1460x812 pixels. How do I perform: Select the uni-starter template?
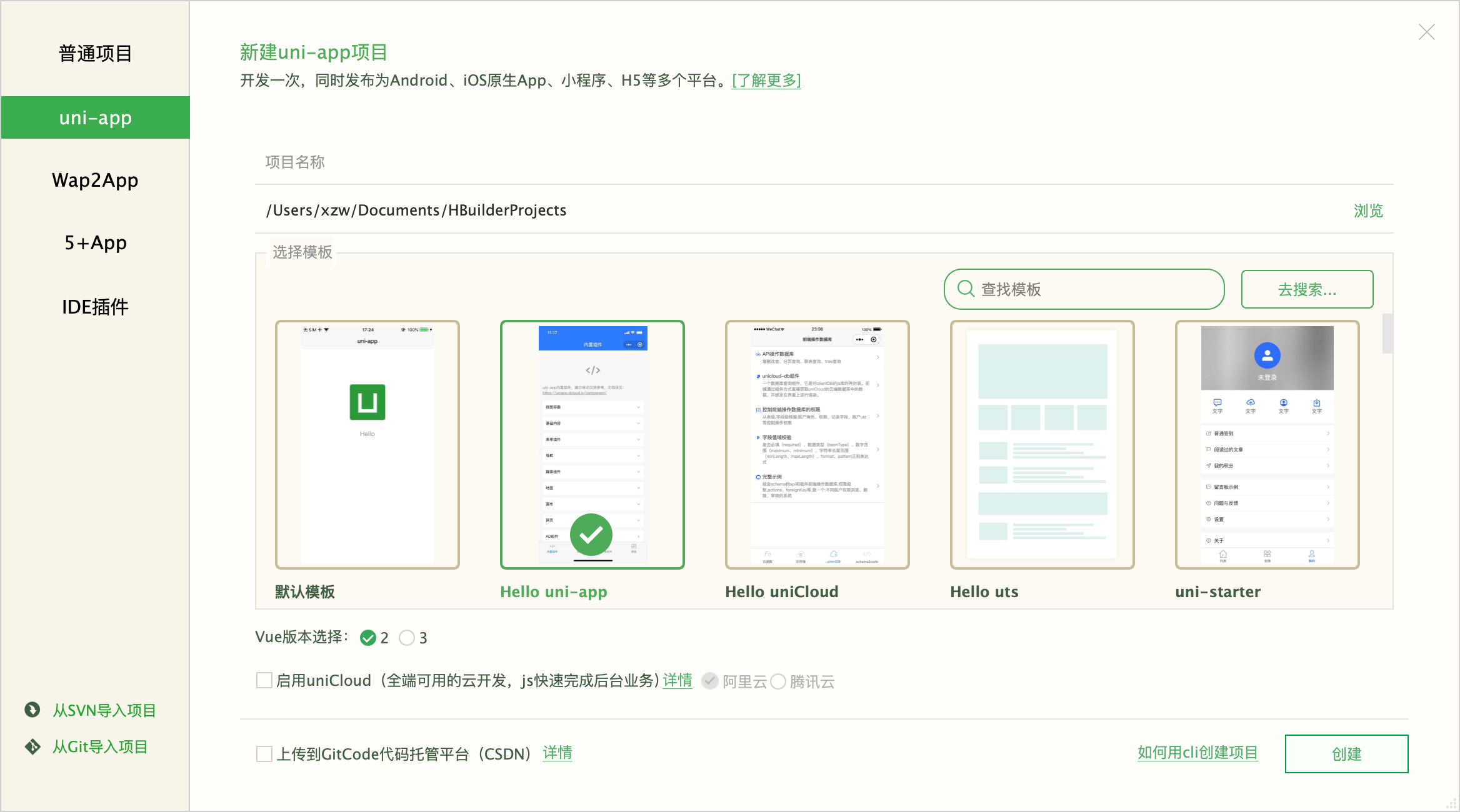1266,443
